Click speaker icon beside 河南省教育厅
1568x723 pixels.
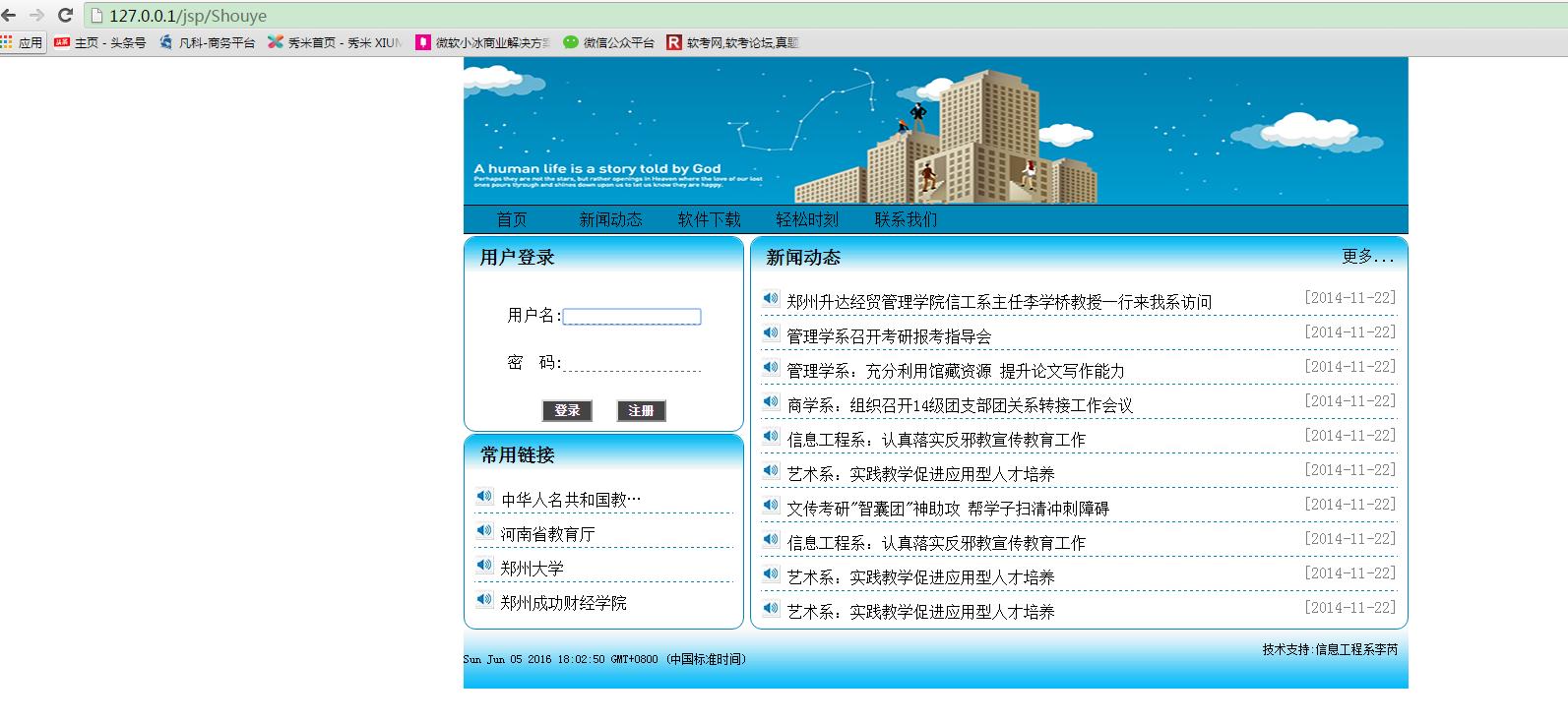(x=484, y=530)
